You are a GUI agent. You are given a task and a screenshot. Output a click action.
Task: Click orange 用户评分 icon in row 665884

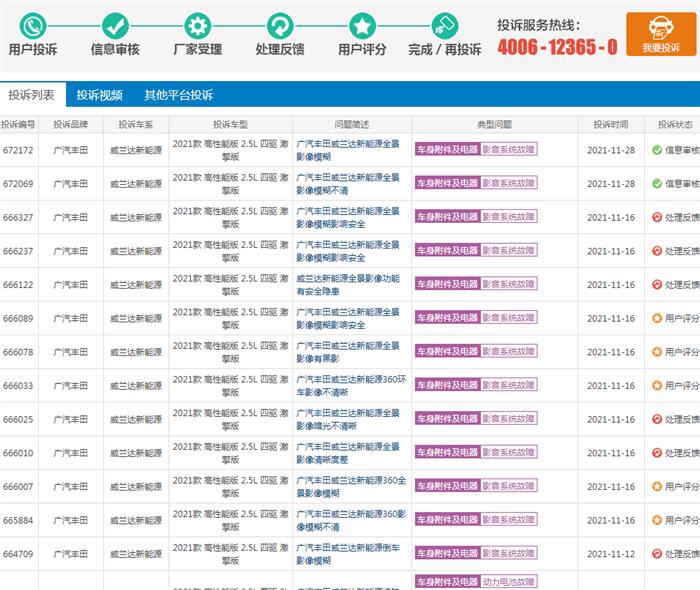[657, 520]
